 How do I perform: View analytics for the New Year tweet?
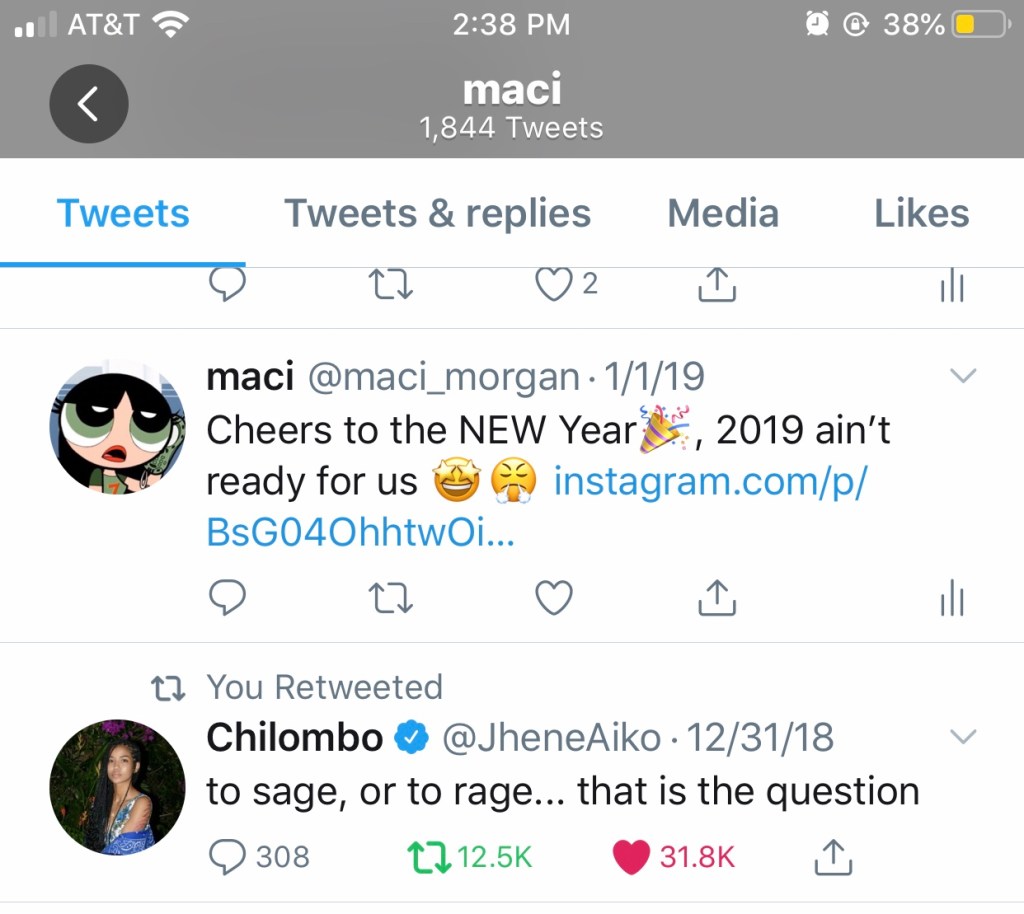click(x=951, y=598)
